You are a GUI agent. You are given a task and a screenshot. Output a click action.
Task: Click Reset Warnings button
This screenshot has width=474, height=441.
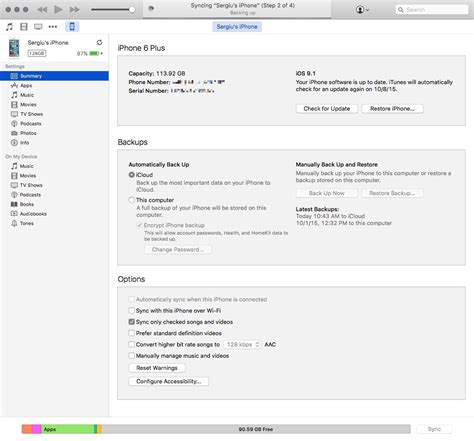pos(157,368)
